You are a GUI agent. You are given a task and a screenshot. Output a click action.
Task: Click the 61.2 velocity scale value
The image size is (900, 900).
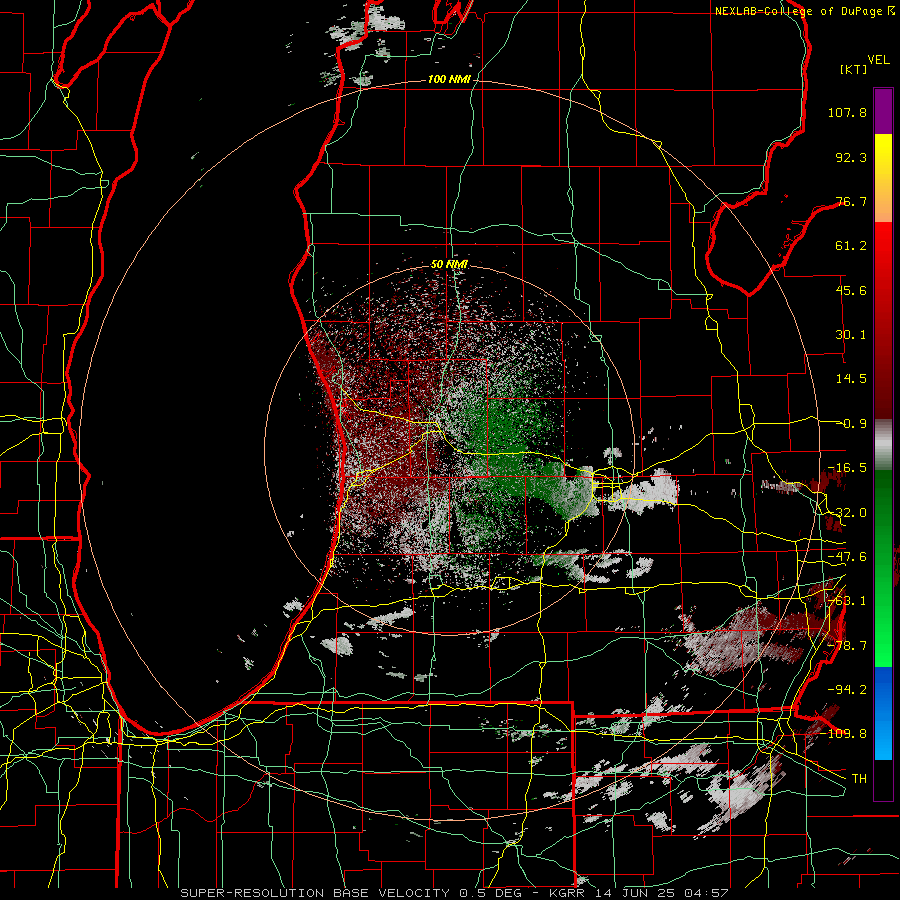[851, 246]
